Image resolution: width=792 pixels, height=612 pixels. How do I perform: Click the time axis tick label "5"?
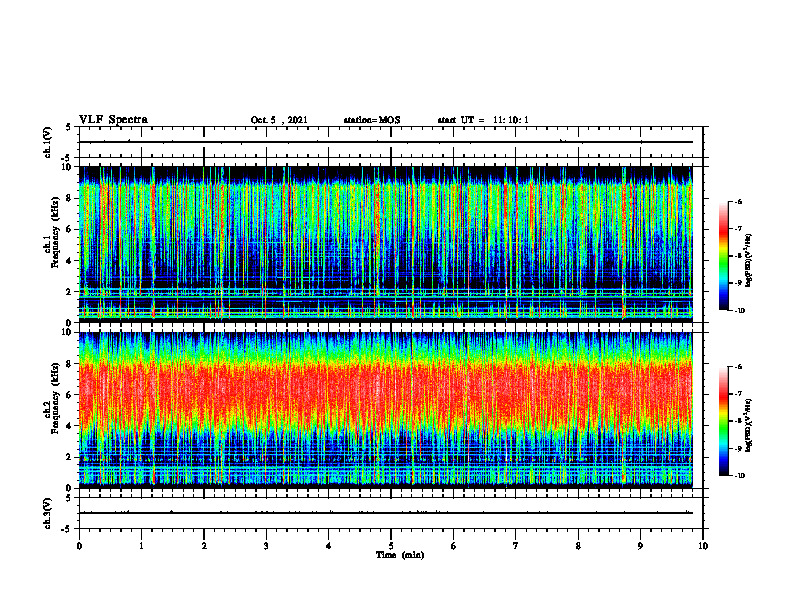pos(391,546)
